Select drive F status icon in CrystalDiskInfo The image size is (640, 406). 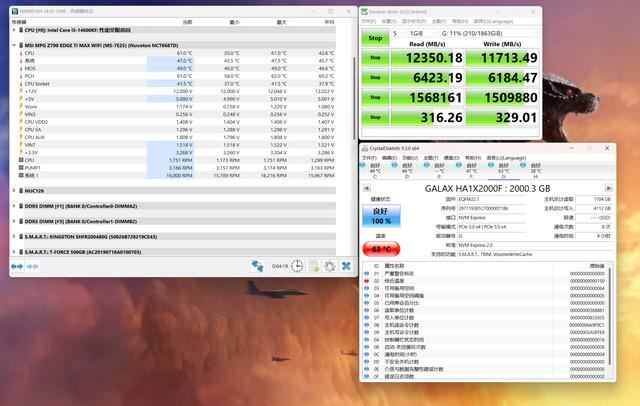click(x=459, y=165)
